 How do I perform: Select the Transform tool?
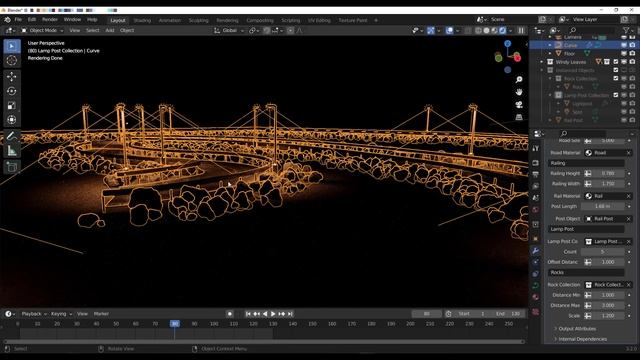(12, 120)
